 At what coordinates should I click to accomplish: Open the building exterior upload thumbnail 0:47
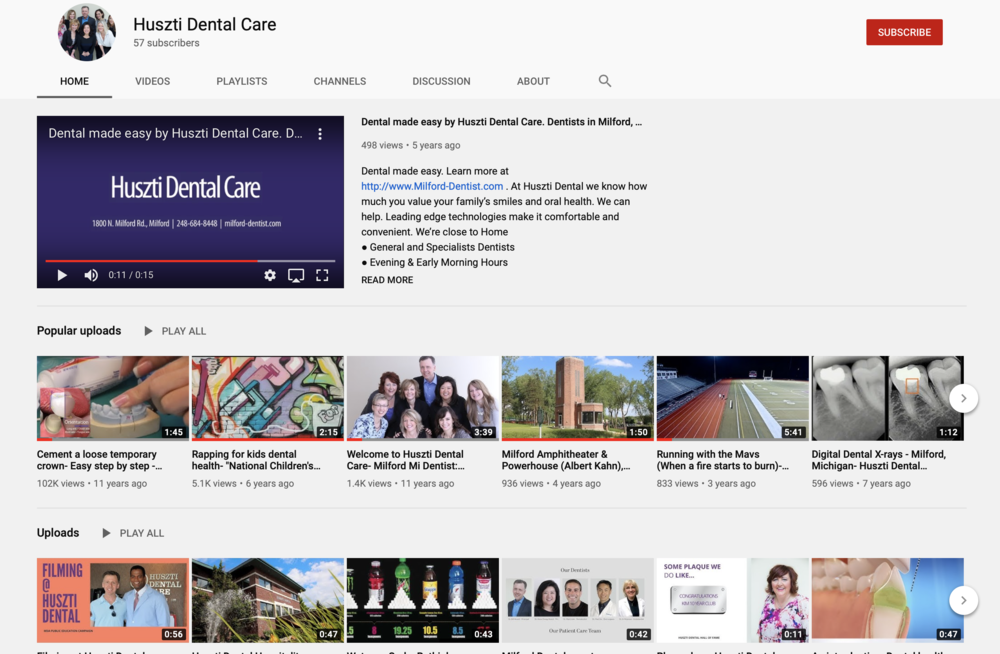coord(268,600)
